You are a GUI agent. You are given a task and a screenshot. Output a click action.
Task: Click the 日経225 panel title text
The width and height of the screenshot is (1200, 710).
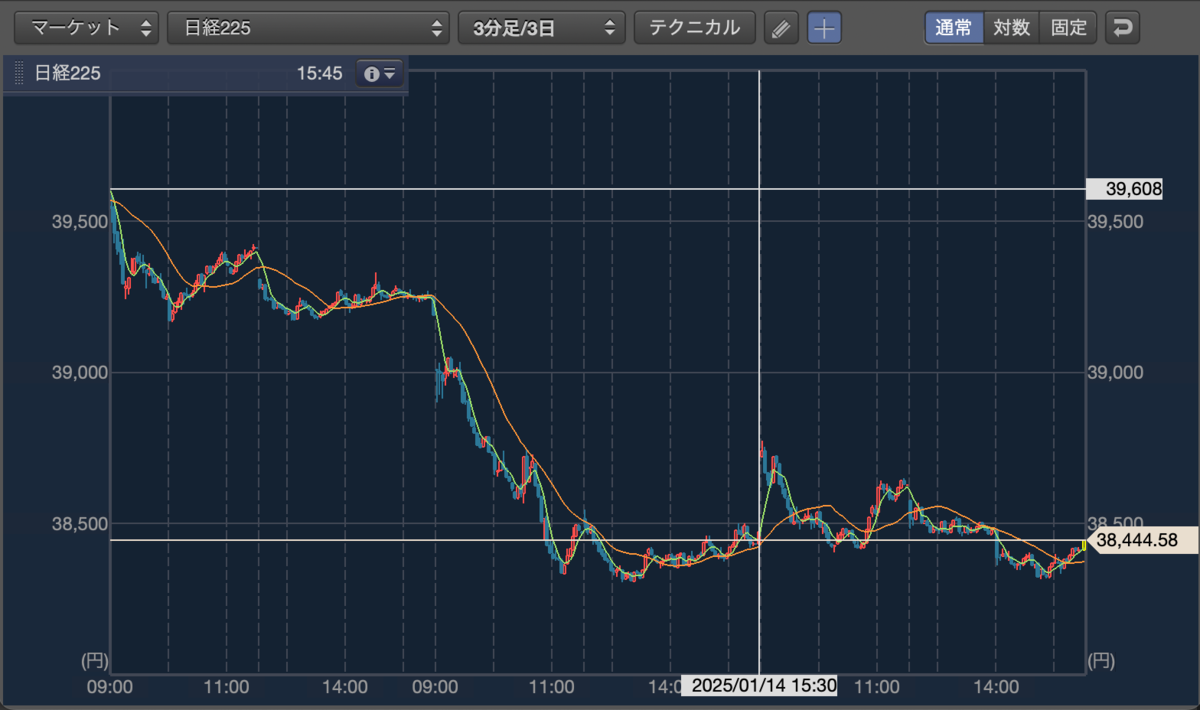click(67, 74)
